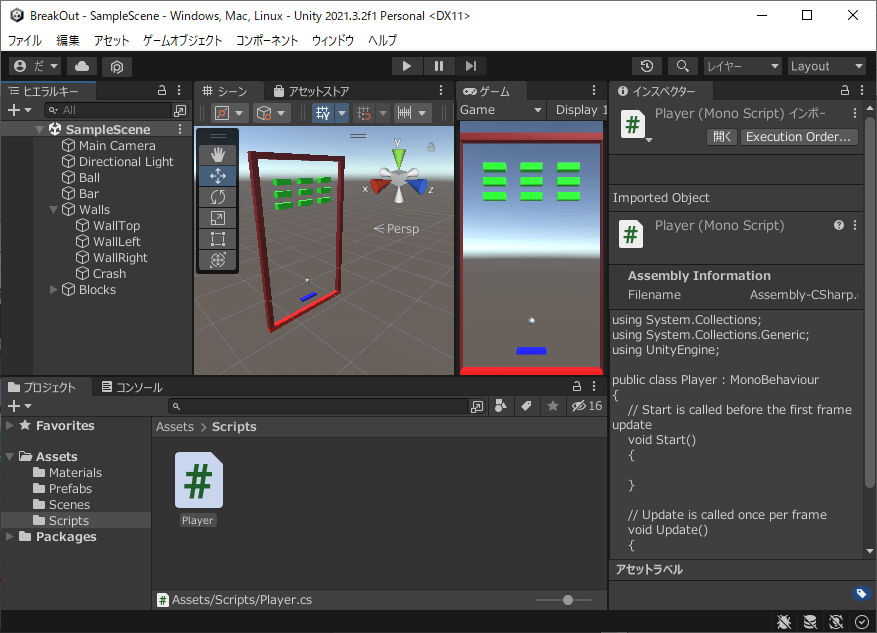Viewport: 877px width, 633px height.
Task: Step forward one frame
Action: tap(470, 67)
